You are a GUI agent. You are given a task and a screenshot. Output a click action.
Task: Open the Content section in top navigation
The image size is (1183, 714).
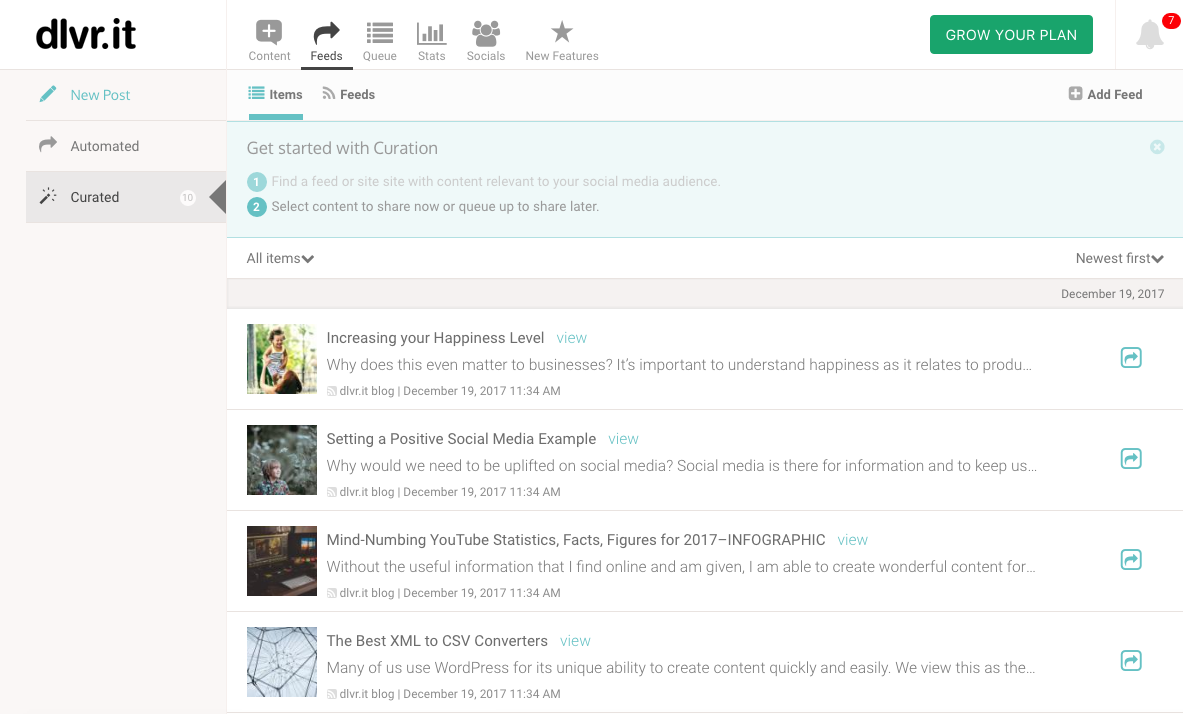click(x=269, y=41)
